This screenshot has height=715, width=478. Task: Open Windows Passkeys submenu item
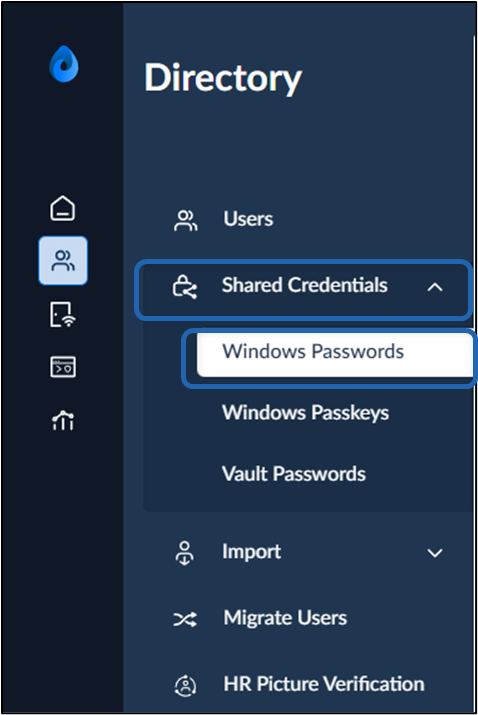306,413
